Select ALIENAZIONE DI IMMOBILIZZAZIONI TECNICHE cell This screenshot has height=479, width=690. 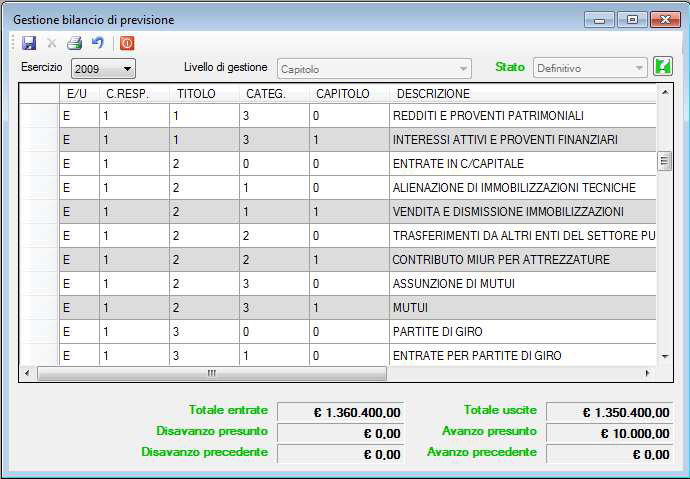click(x=523, y=188)
